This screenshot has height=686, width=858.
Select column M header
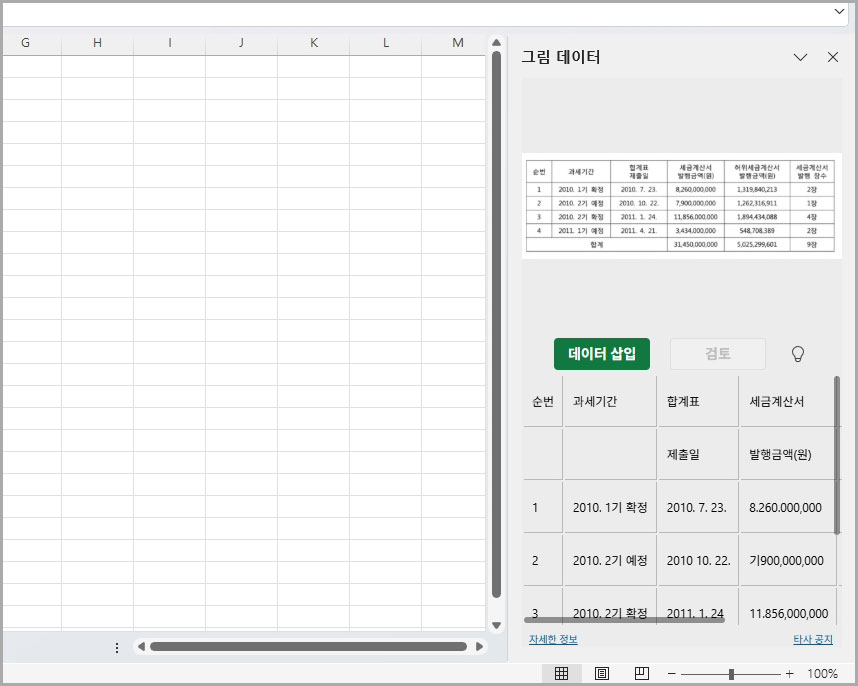[458, 43]
